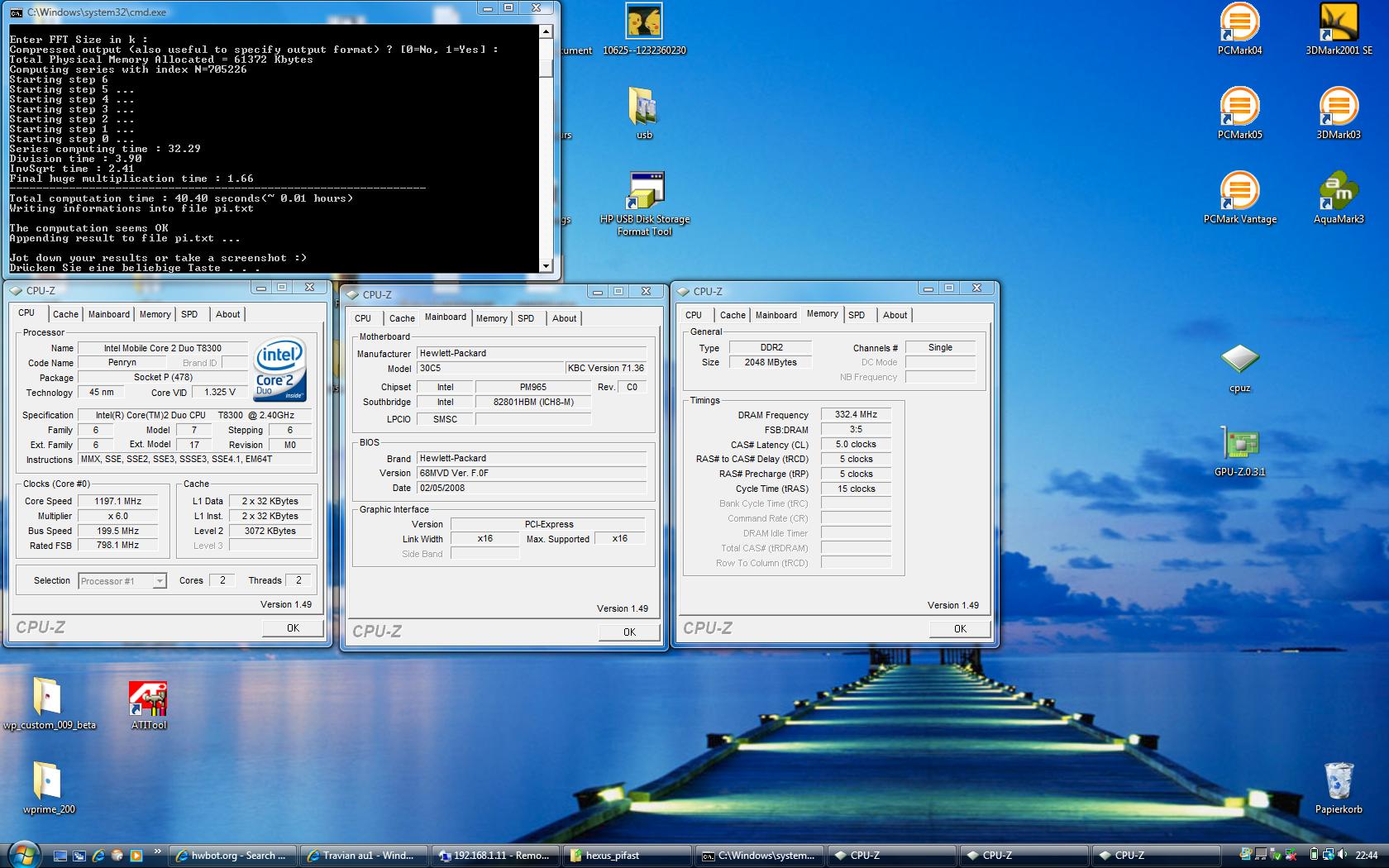This screenshot has height=868, width=1389.
Task: Open the Processor #1 selection dropdown
Action: coord(122,581)
